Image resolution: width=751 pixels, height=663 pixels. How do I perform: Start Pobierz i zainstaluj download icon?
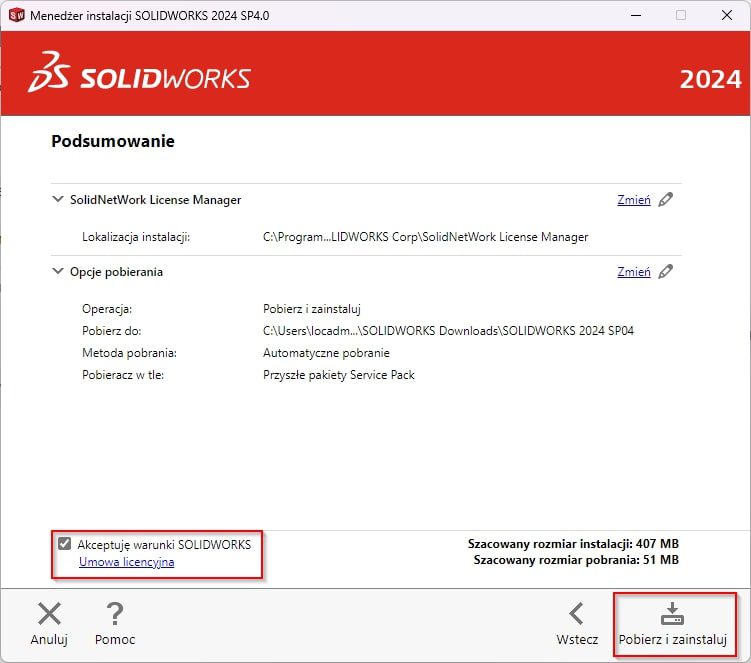click(672, 614)
